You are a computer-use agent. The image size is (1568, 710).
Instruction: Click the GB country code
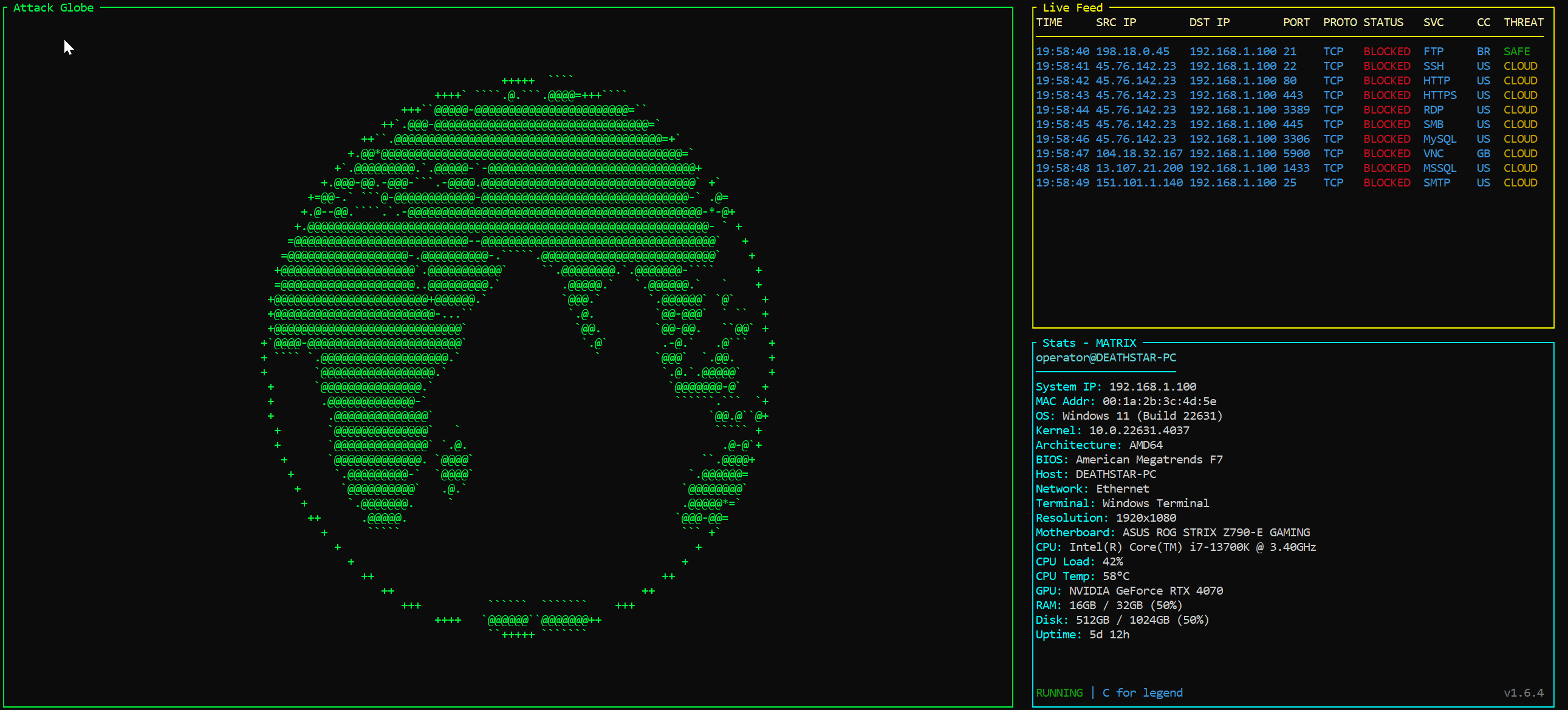[x=1484, y=154]
